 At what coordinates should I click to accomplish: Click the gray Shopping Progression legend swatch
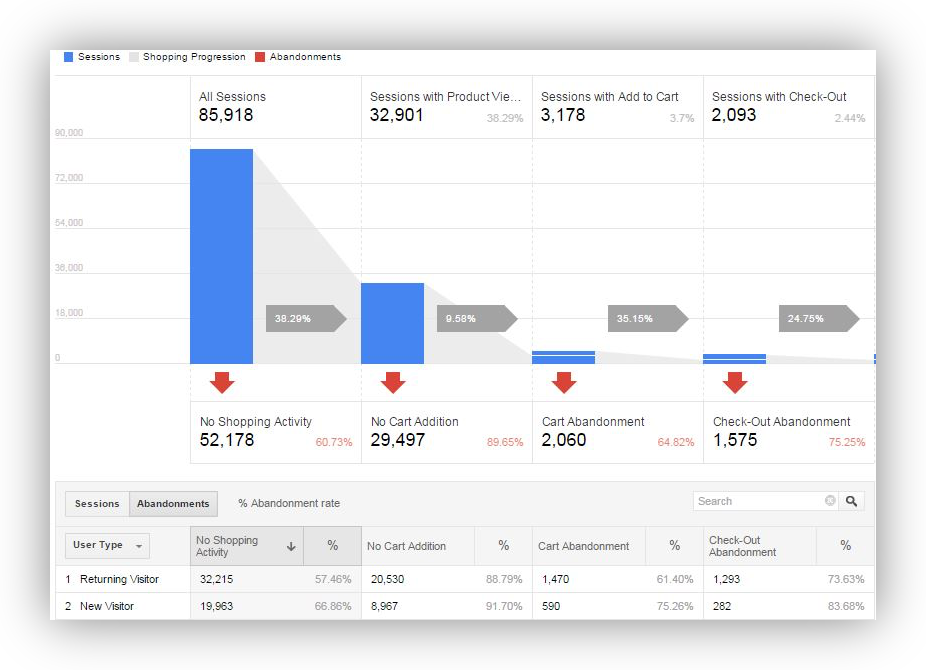134,57
